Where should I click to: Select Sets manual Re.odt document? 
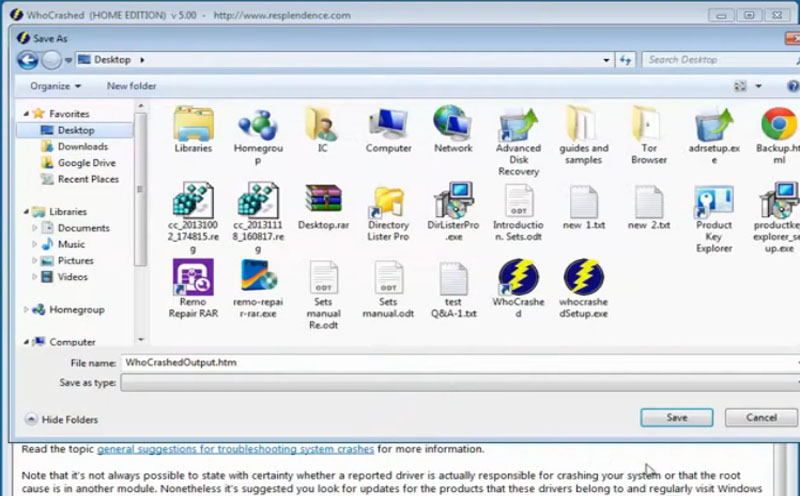(323, 295)
